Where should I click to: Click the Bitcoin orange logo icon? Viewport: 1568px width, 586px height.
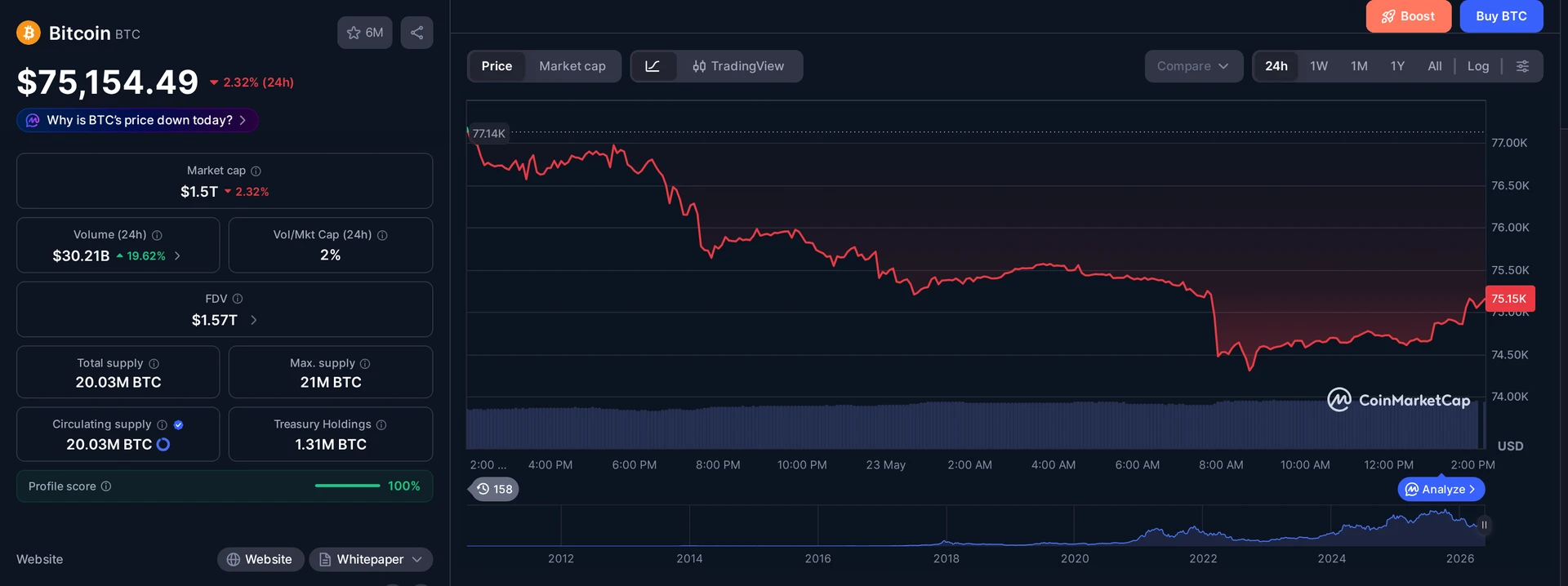pos(29,33)
